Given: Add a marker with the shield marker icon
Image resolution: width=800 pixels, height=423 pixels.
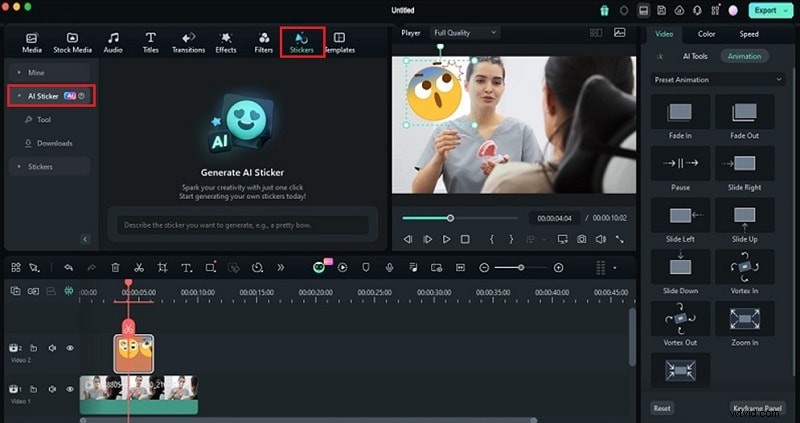Looking at the screenshot, I should click(x=366, y=267).
